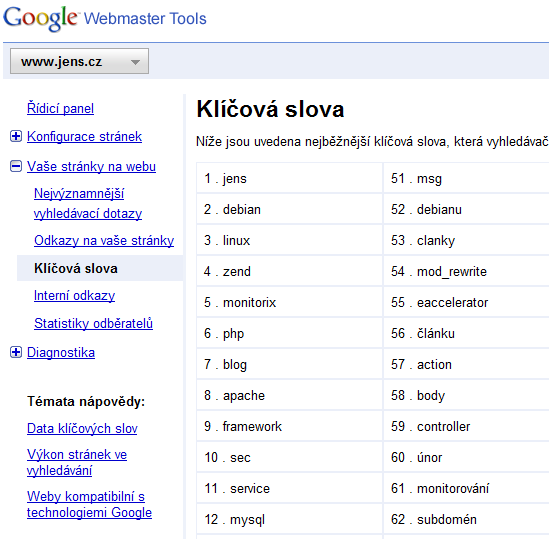Select the Klíčová slova sidebar item
549x539 pixels.
pos(100,268)
